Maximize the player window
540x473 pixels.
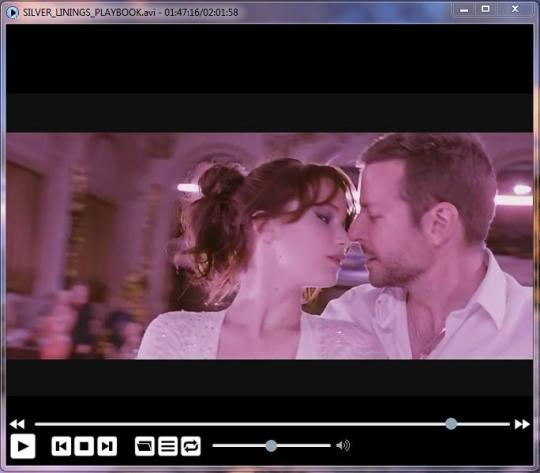(486, 9)
